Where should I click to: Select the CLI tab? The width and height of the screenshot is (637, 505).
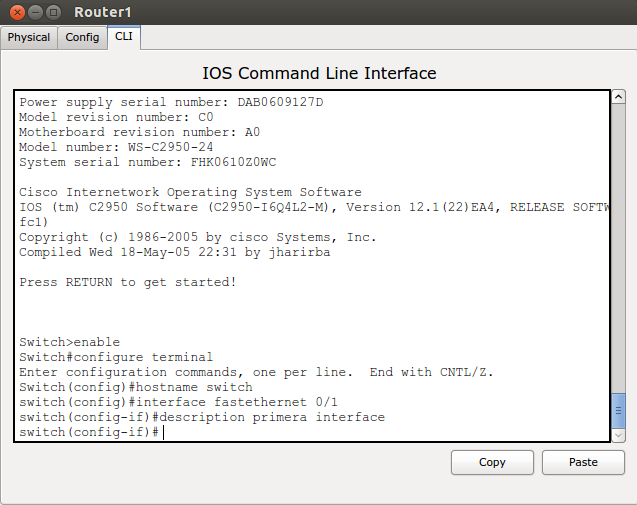click(x=123, y=37)
